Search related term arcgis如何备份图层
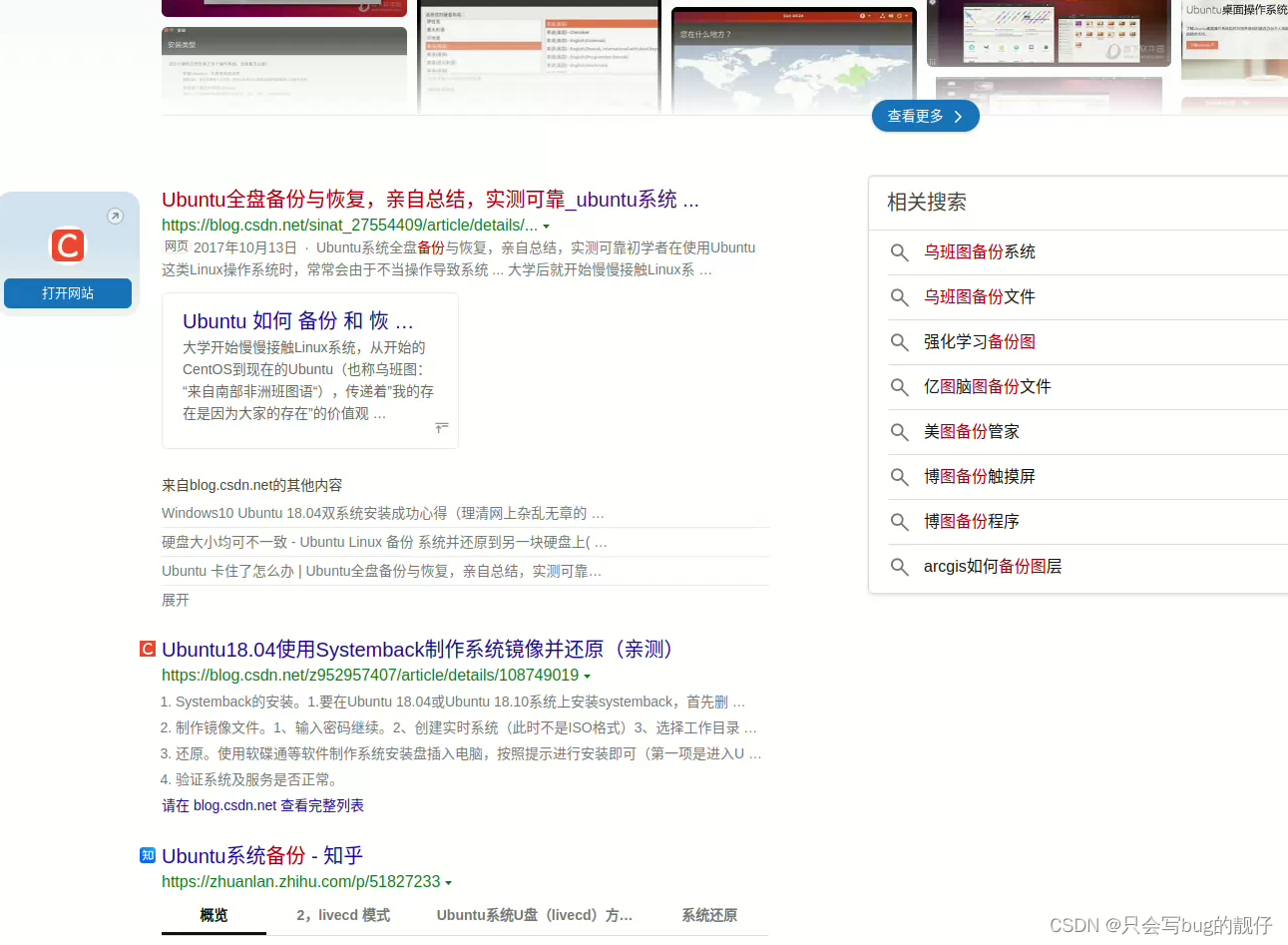 pos(993,566)
